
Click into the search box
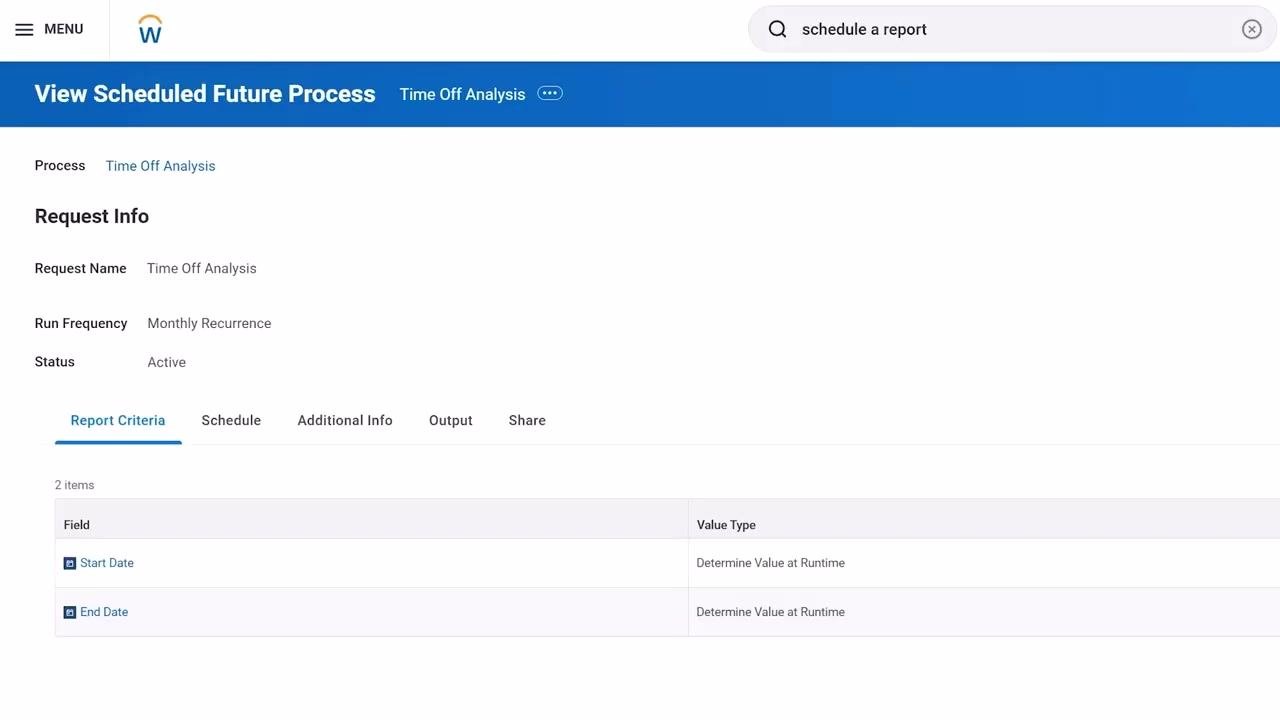point(1012,29)
